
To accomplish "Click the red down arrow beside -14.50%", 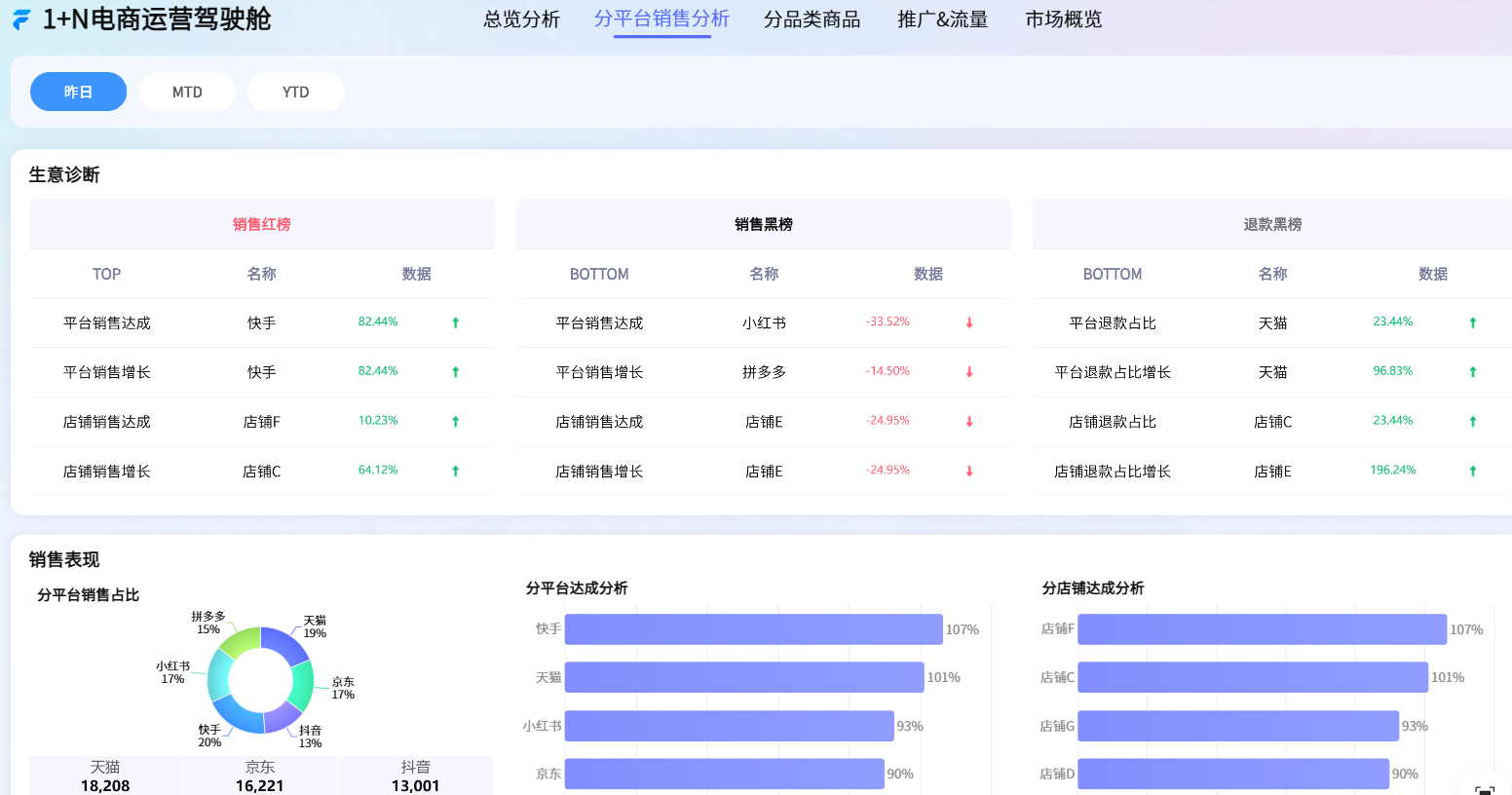I will tap(969, 371).
